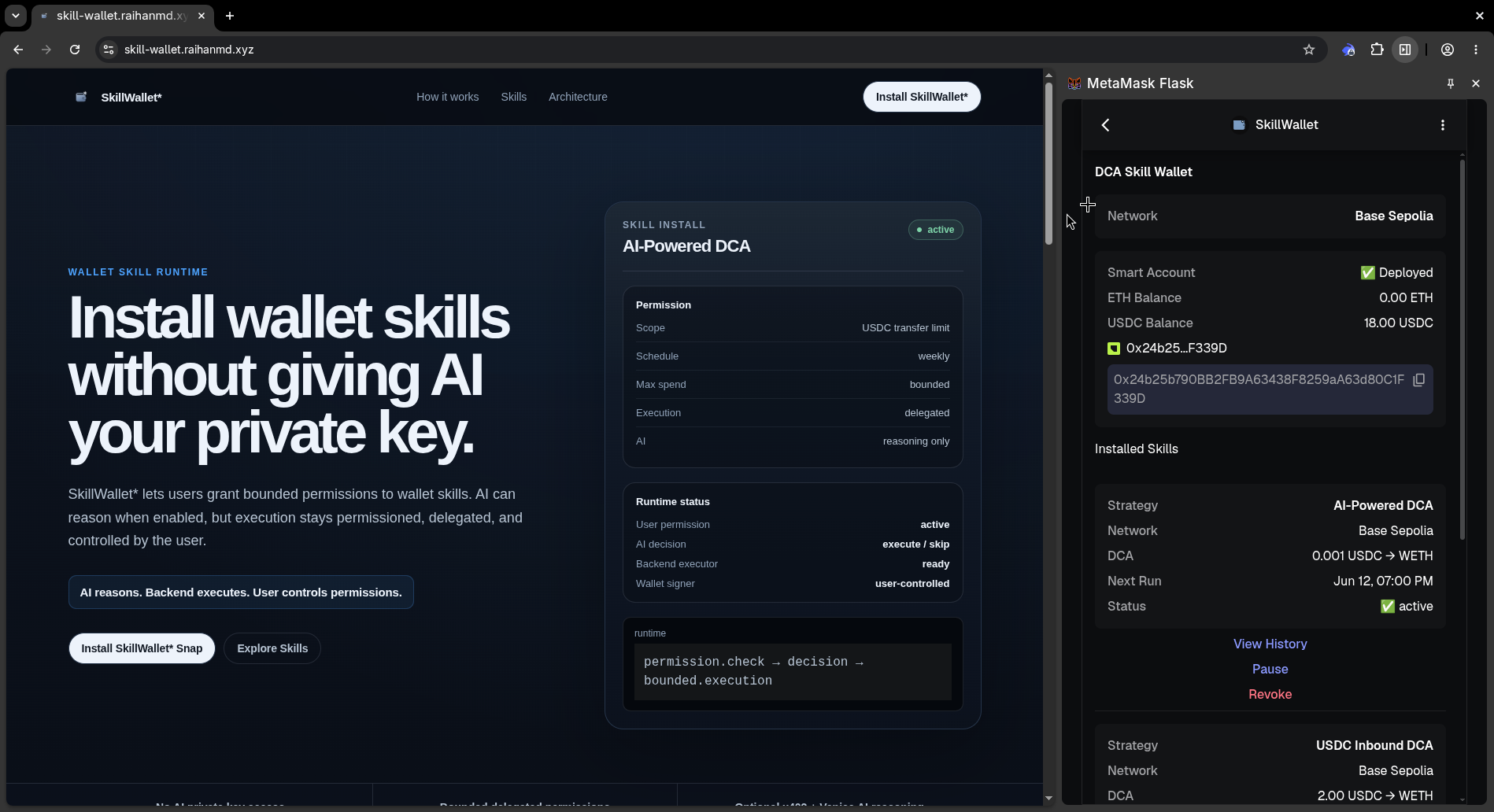Open the Extensions puzzle icon

(1377, 50)
